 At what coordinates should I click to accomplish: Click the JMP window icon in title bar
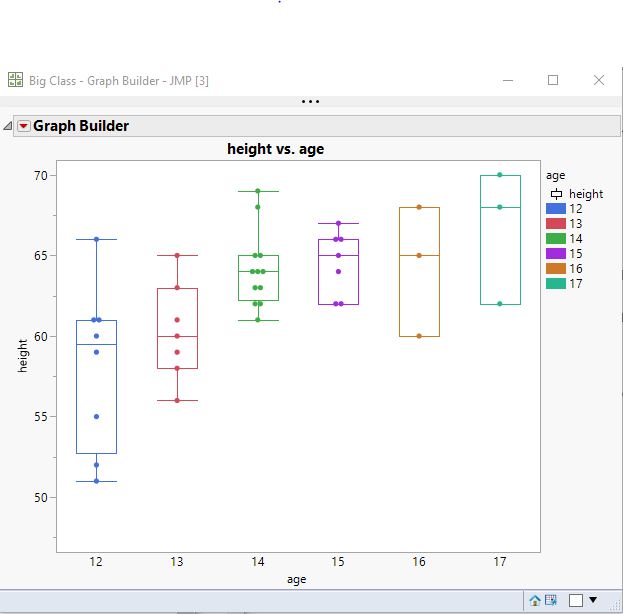[15, 79]
